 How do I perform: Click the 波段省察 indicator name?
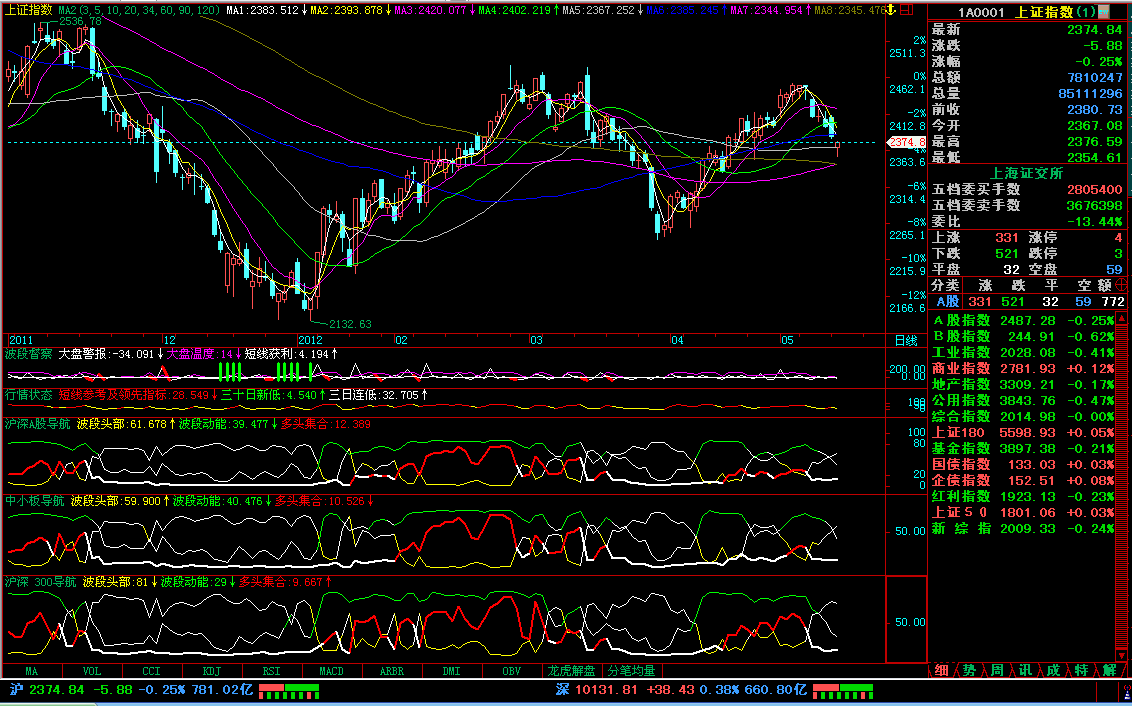(x=29, y=354)
